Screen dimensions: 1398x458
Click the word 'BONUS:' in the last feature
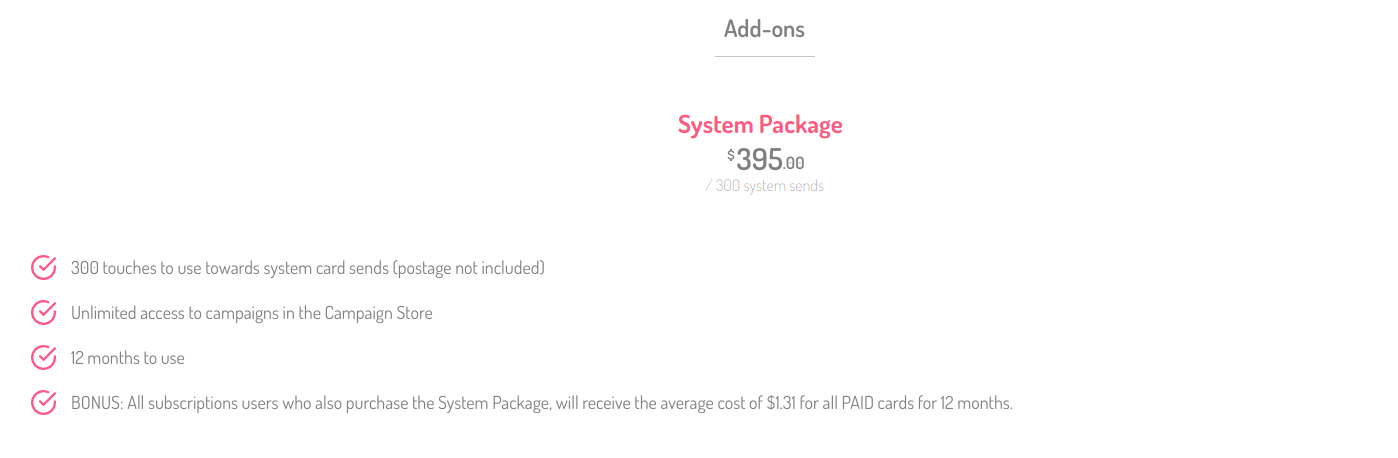pos(97,404)
